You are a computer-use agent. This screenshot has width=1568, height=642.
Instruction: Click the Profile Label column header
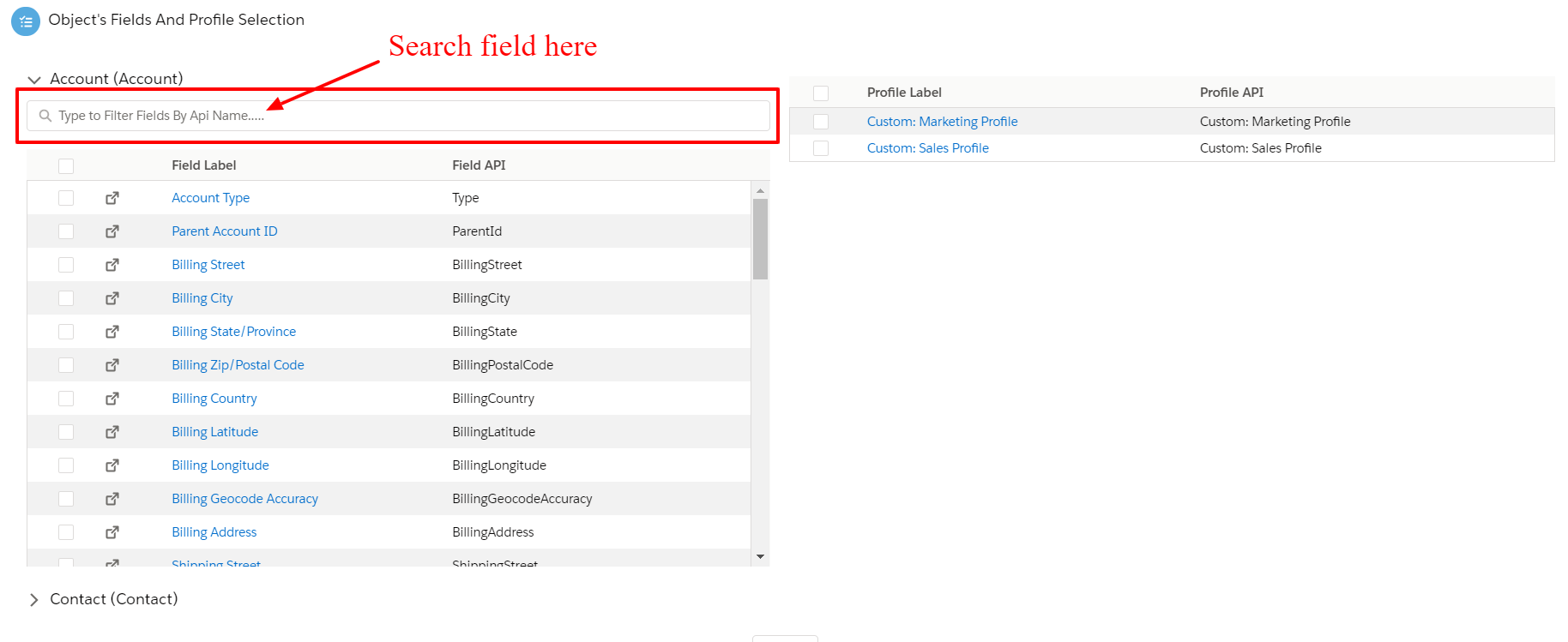pyautogui.click(x=904, y=93)
